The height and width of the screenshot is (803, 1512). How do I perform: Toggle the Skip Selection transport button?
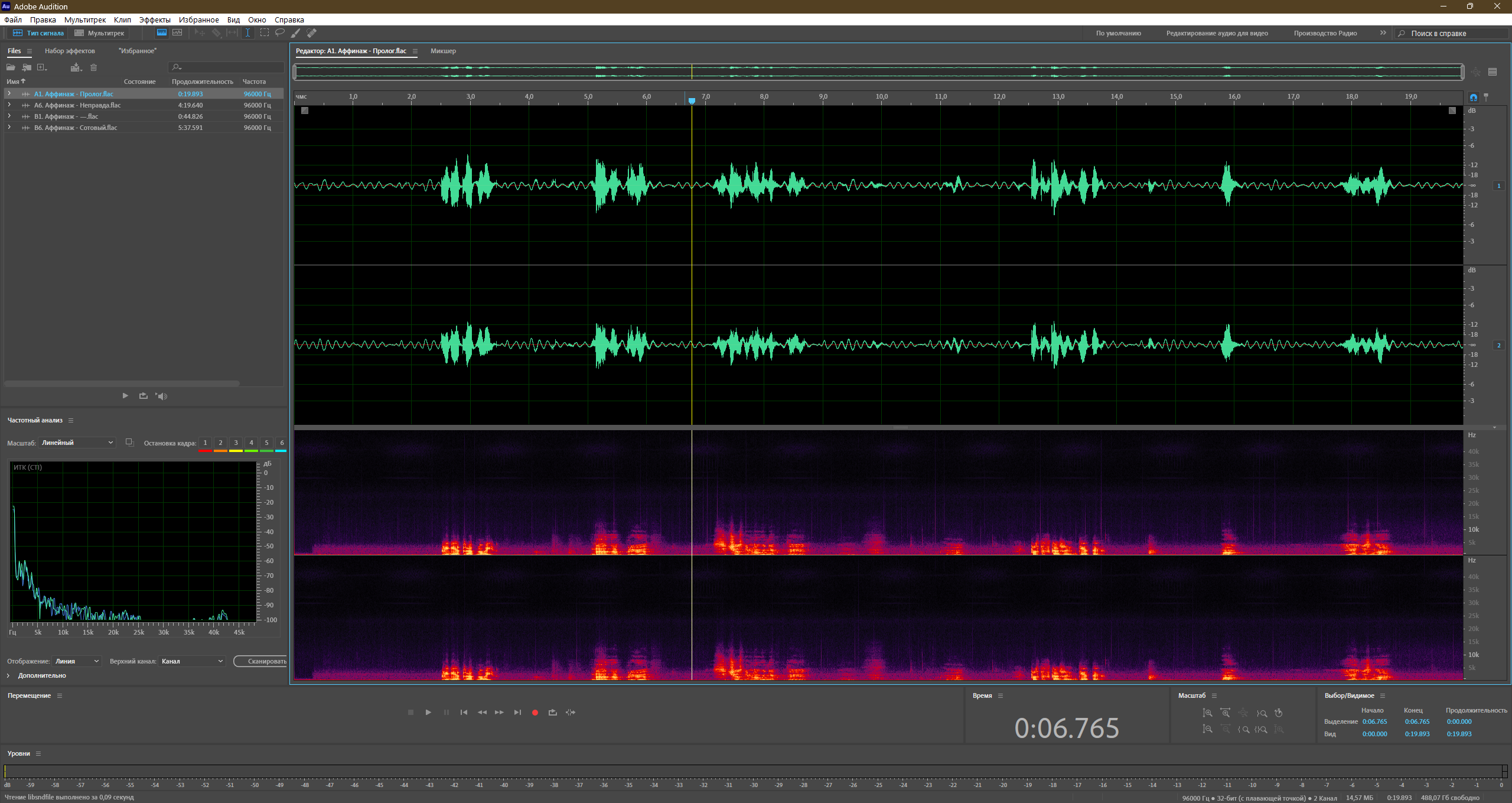571,713
